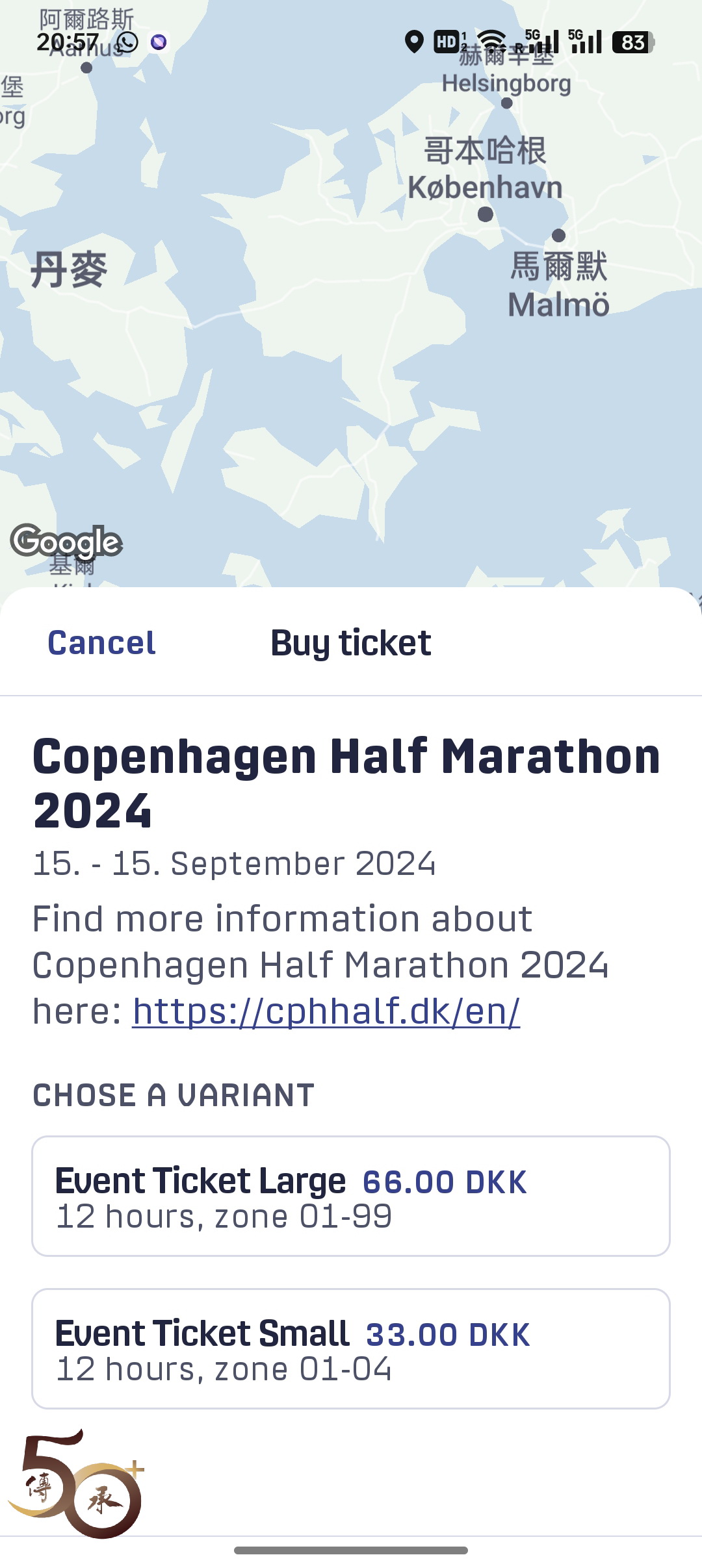The width and height of the screenshot is (702, 1568).
Task: Tap the Buy ticket sheet title
Action: (x=351, y=643)
